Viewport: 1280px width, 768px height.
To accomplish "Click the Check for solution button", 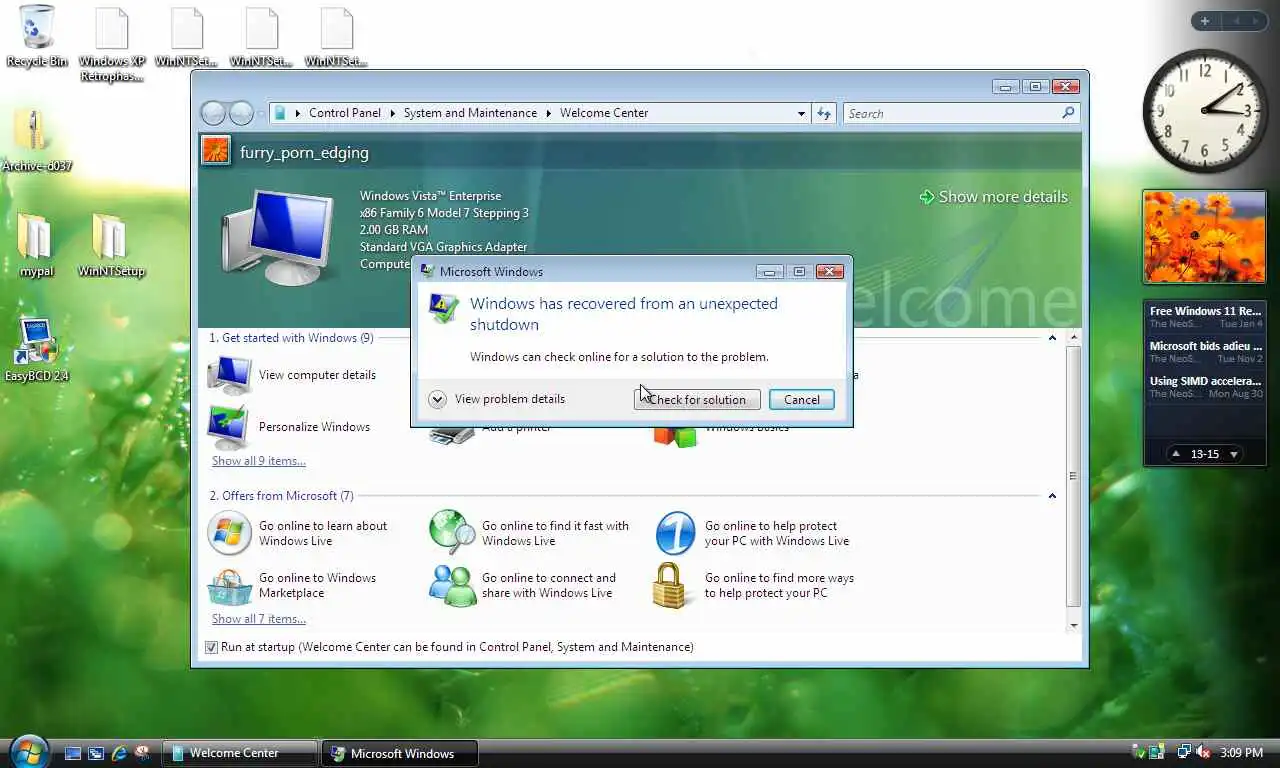I will (x=697, y=400).
